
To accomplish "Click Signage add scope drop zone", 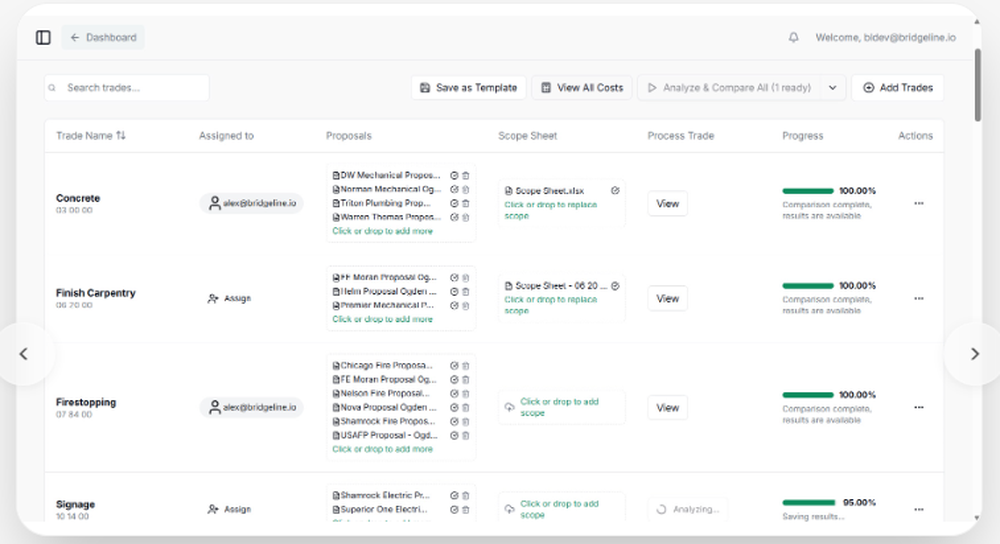I will tap(562, 509).
